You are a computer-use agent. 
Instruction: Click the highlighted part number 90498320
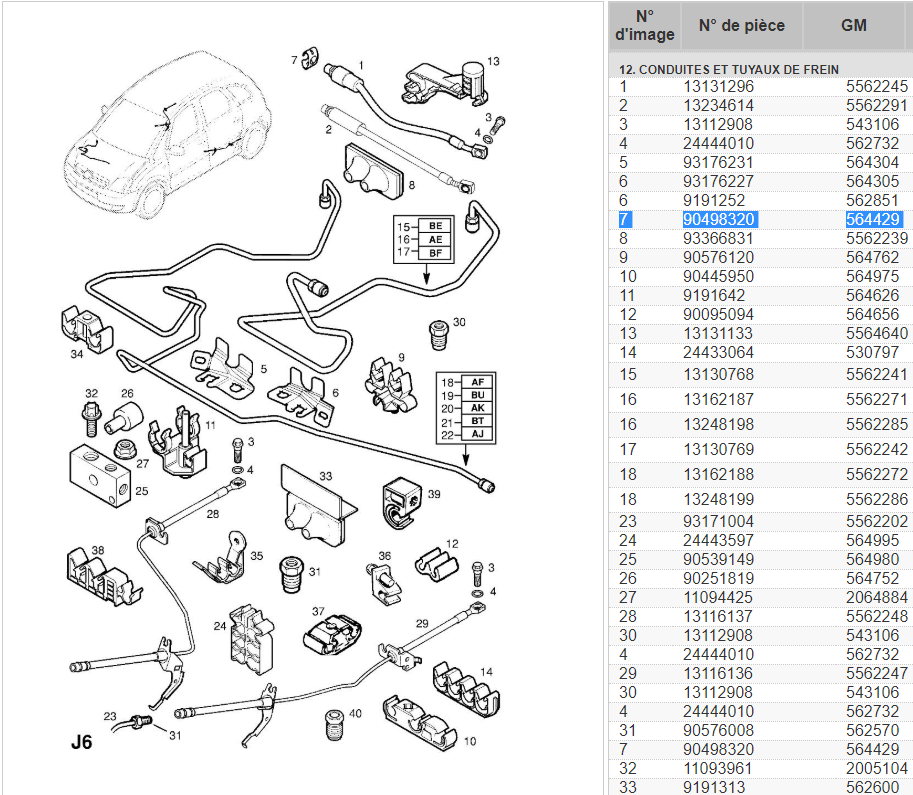(x=719, y=219)
